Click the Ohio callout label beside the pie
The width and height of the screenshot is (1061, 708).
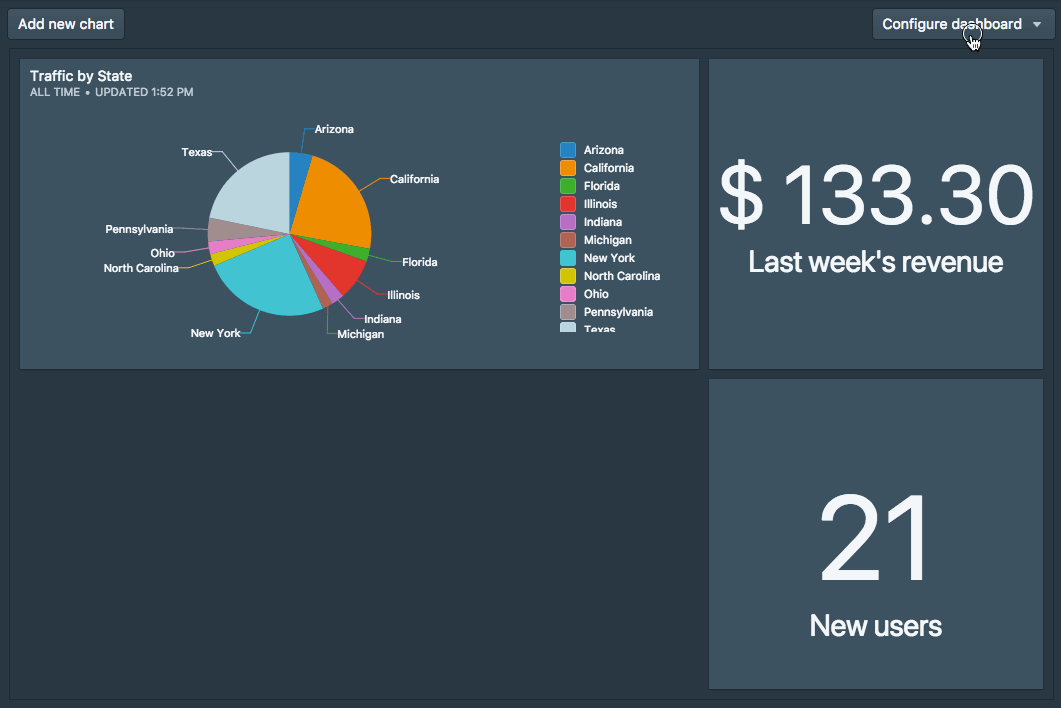tap(162, 253)
